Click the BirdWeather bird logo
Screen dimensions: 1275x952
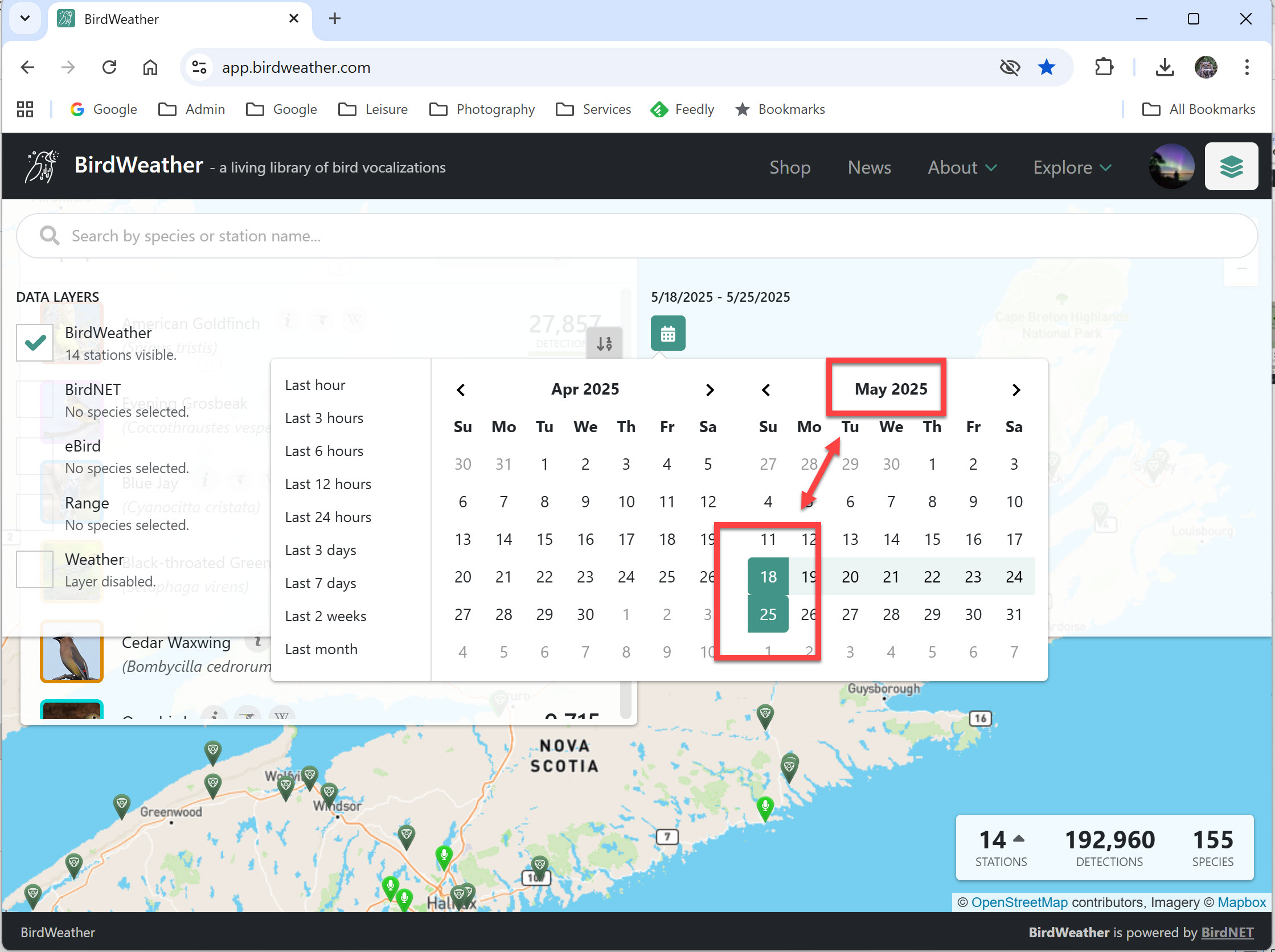click(x=41, y=166)
